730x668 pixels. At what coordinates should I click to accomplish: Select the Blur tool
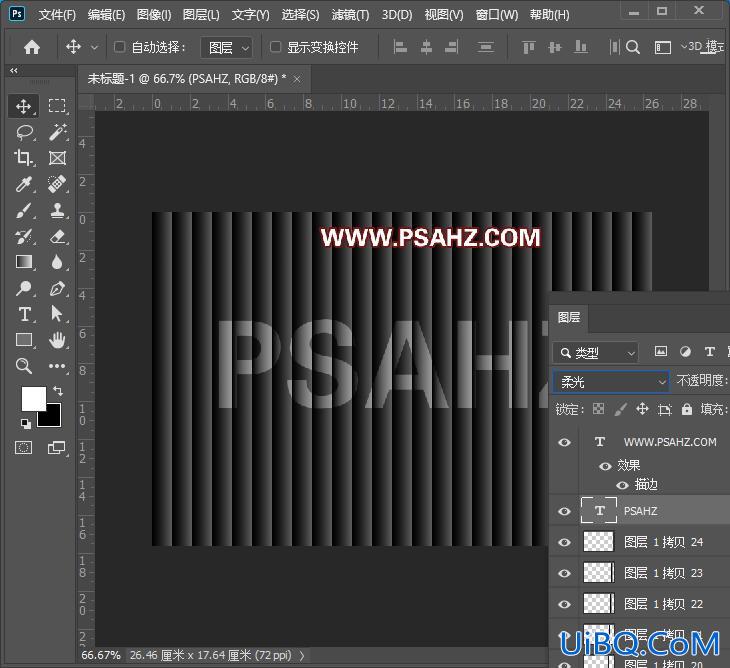(57, 262)
